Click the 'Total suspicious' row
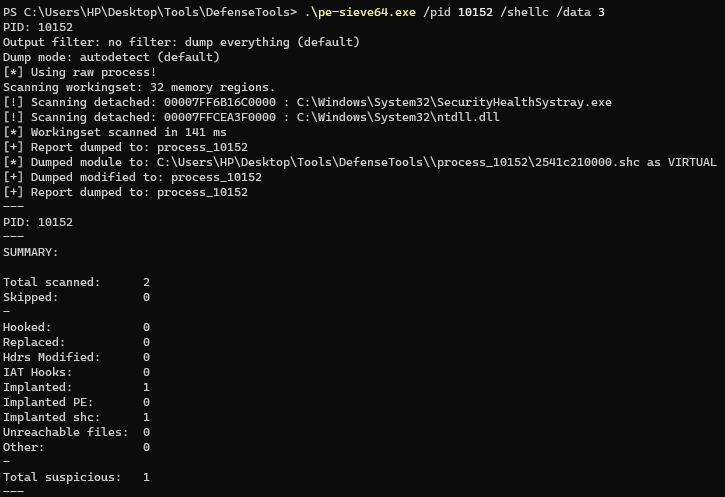Image resolution: width=725 pixels, height=497 pixels. pyautogui.click(x=76, y=477)
